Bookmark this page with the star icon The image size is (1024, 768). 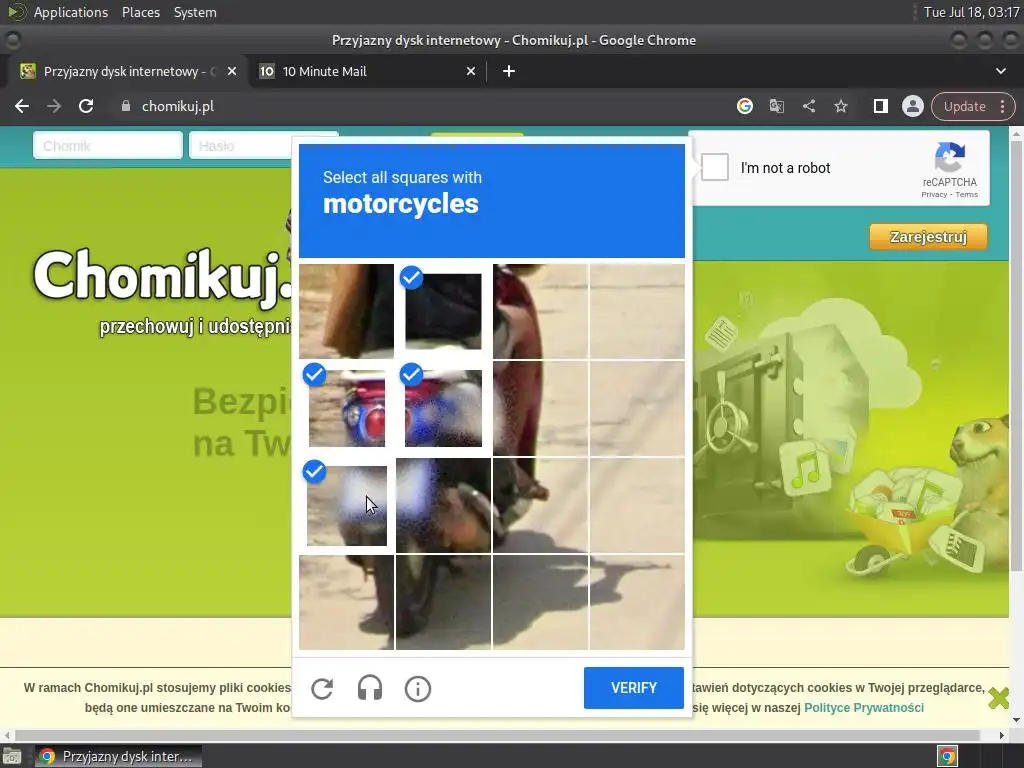(x=840, y=106)
